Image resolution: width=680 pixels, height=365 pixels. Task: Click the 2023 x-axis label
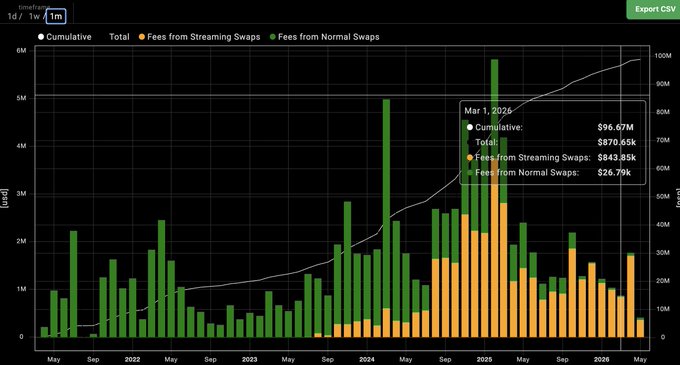249,359
